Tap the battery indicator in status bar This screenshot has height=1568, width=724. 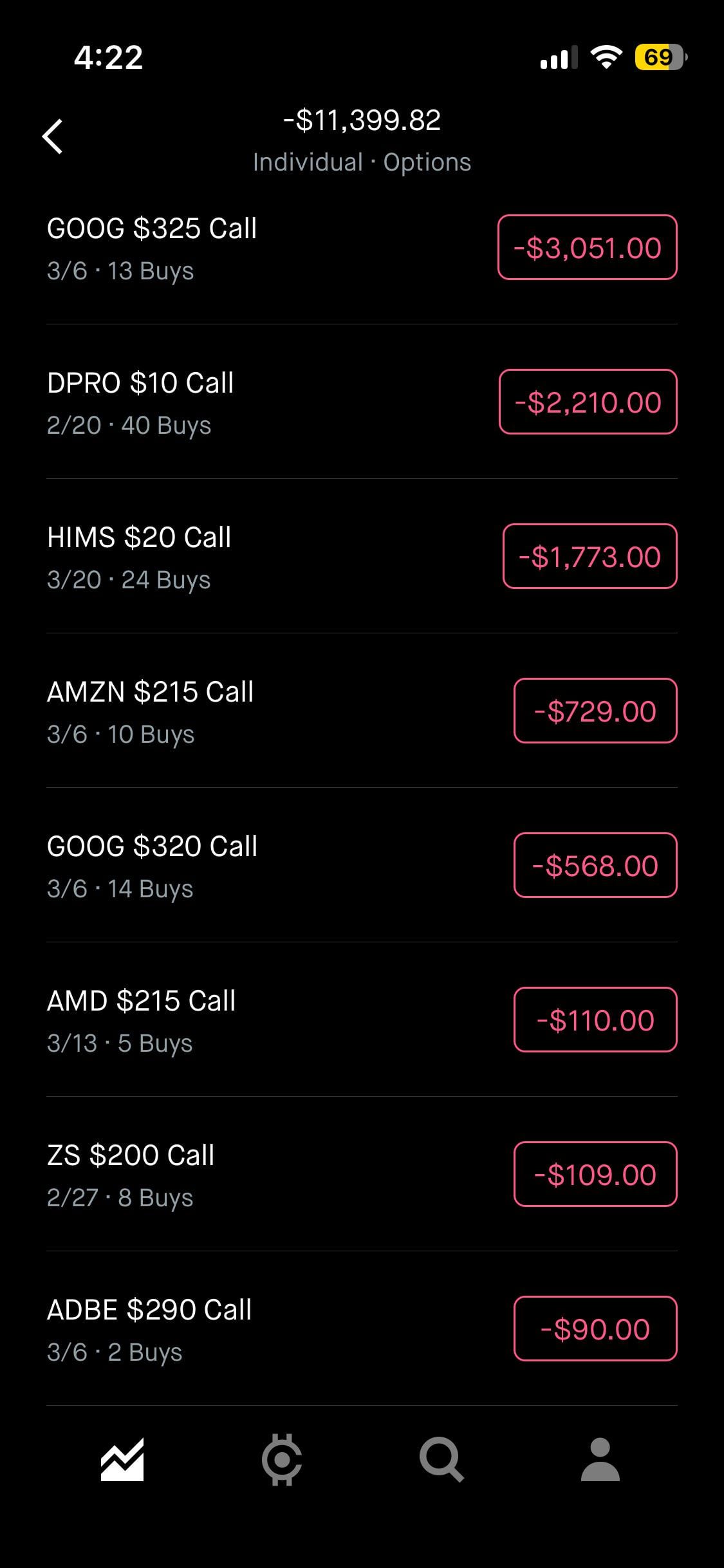660,57
